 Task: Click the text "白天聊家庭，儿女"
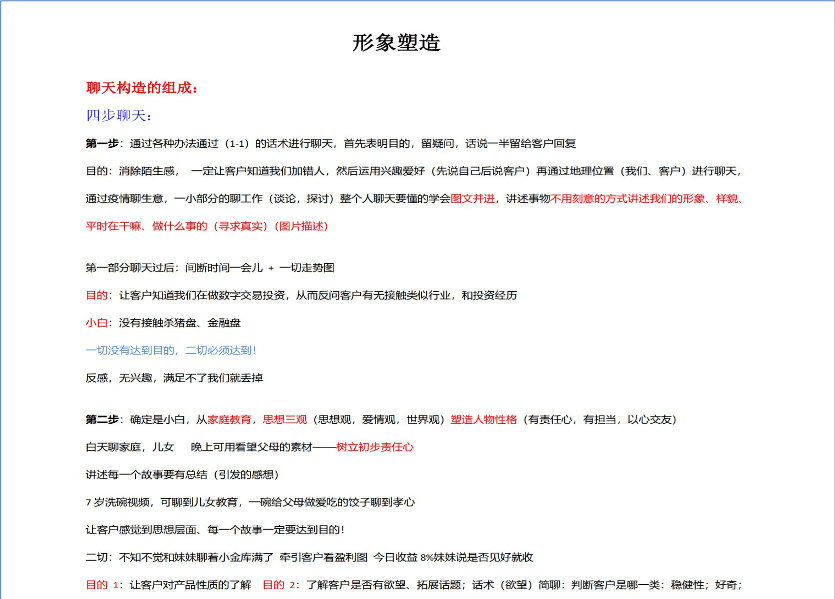coord(130,447)
